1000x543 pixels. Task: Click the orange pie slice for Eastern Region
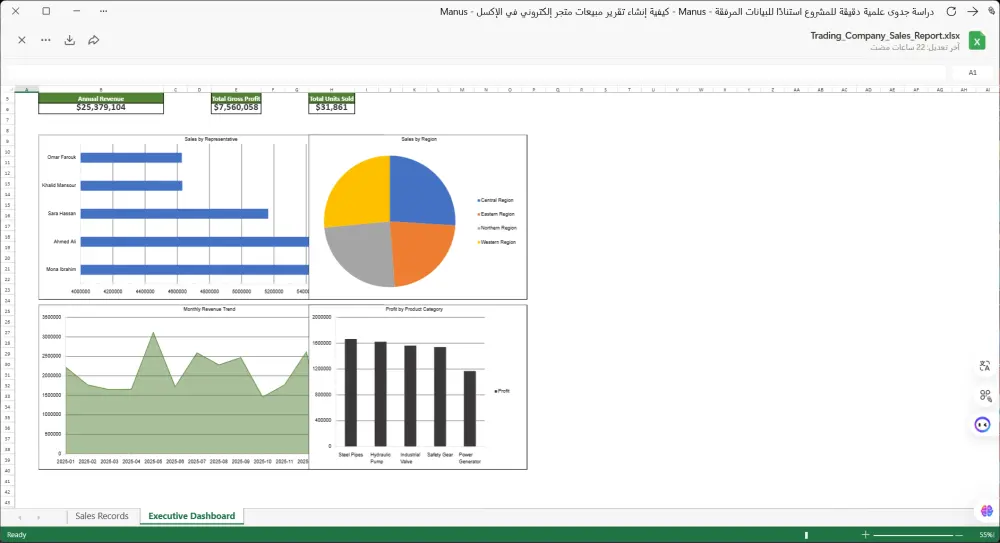click(421, 252)
